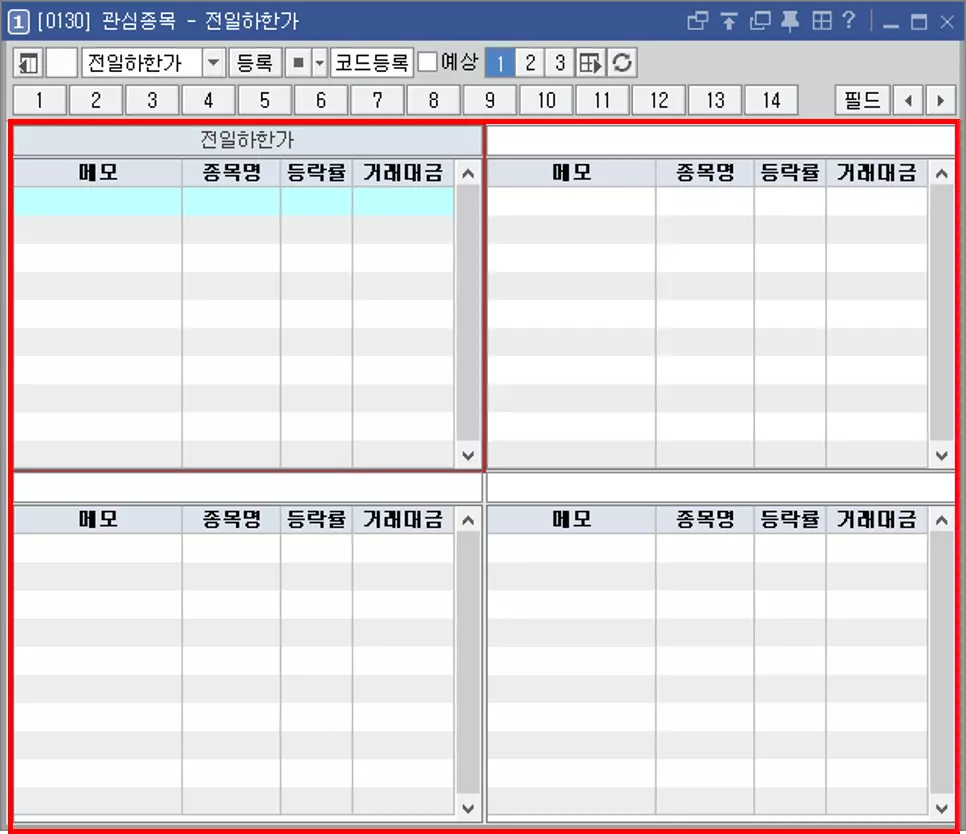Click the right arrow next to 필드

pos(940,100)
